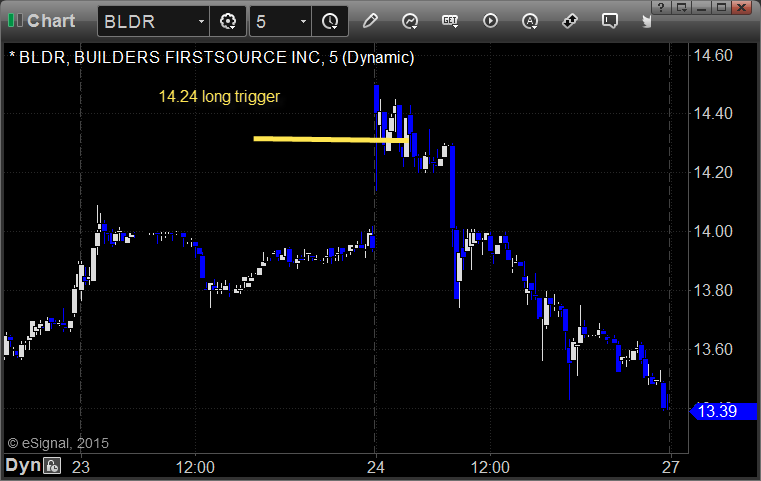Click the second 12:00 time axis label

click(x=490, y=467)
